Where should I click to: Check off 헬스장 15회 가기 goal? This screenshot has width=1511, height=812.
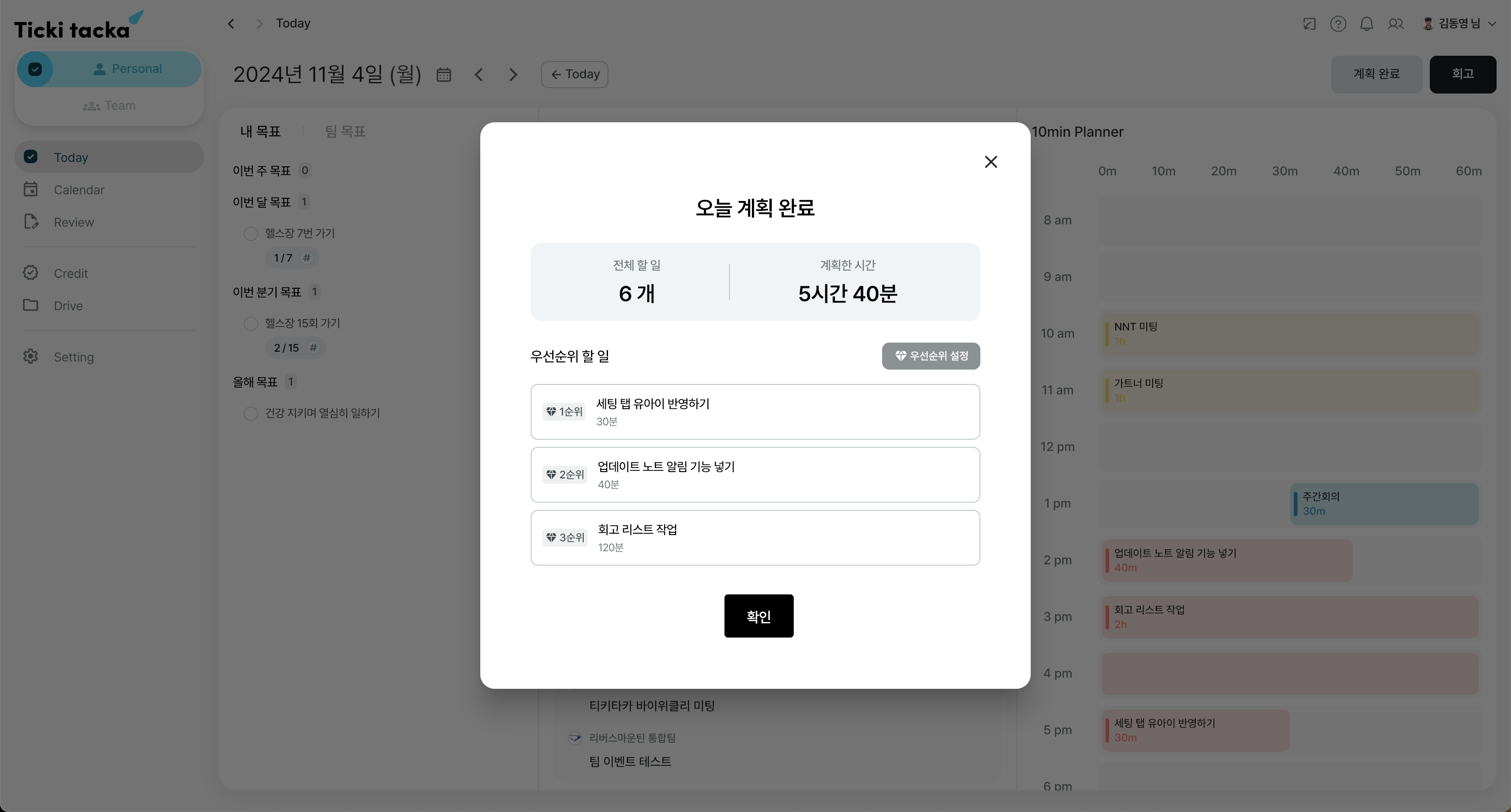(x=250, y=324)
